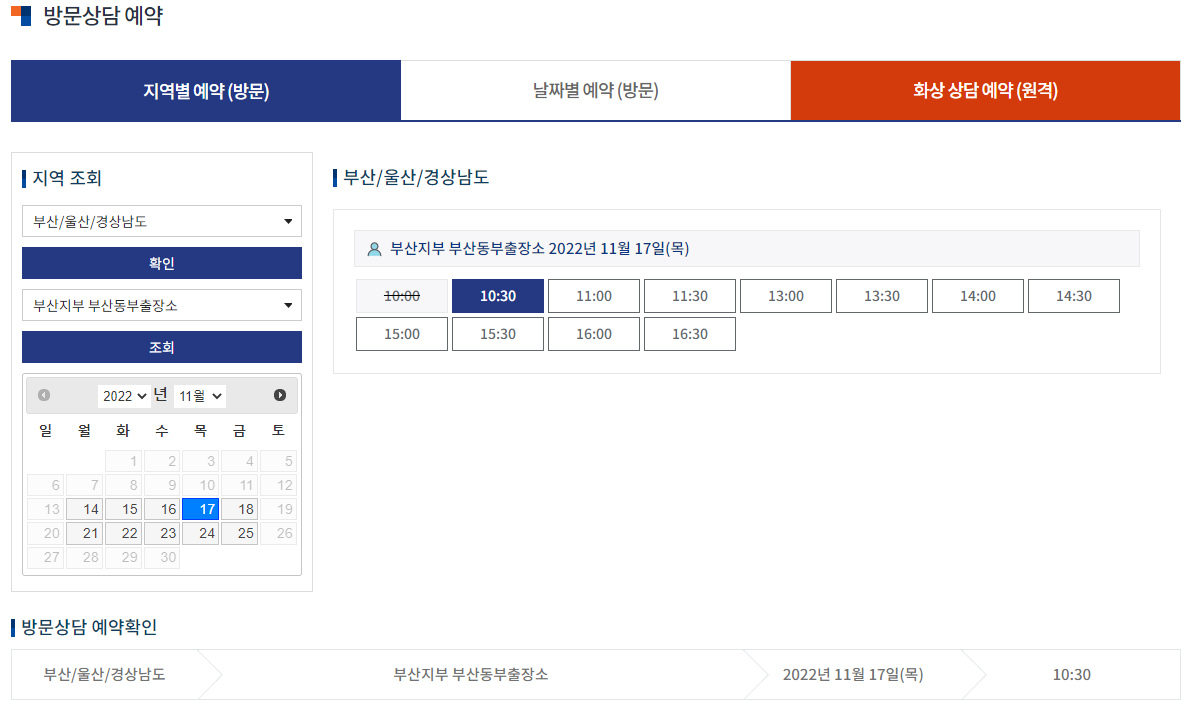1197x717 pixels.
Task: Select the 14:30 time slot
Action: point(1073,295)
